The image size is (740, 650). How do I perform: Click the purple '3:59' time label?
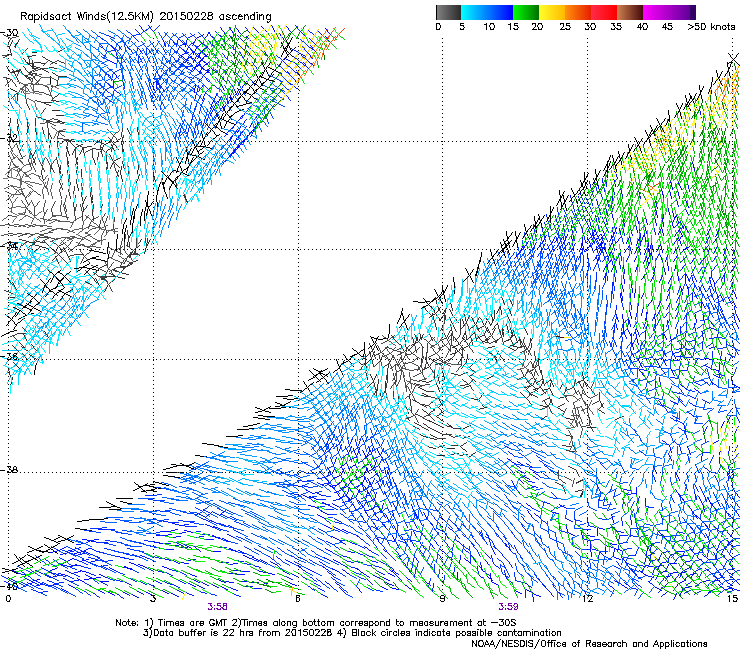508,607
